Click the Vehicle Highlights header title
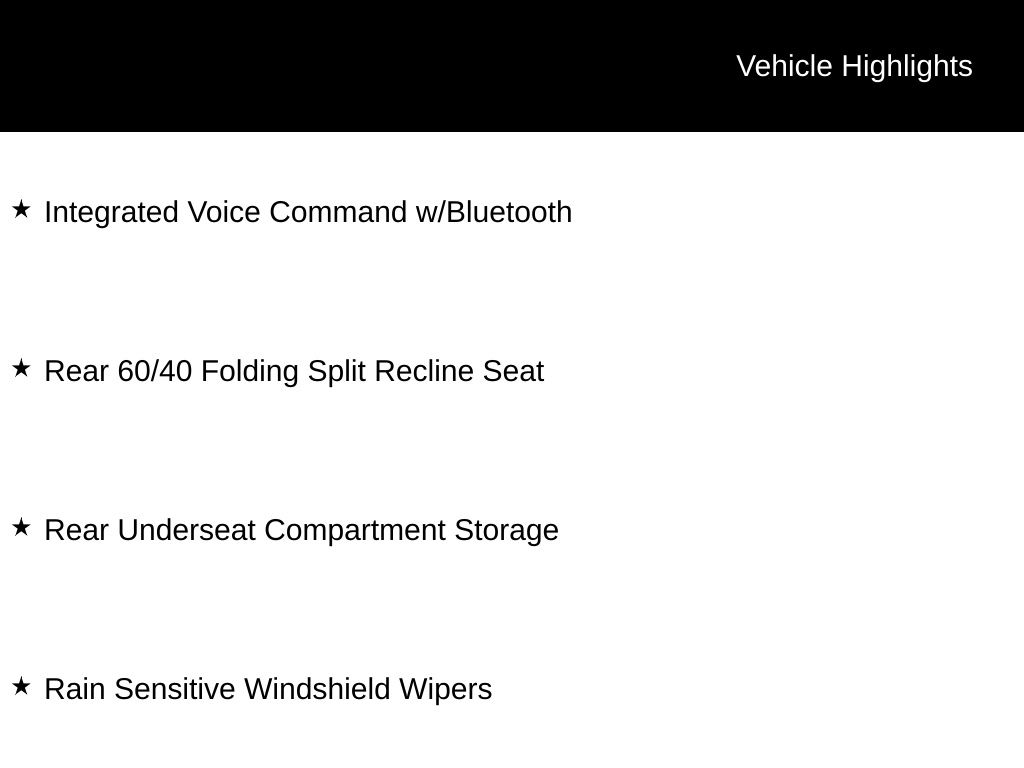 [854, 66]
